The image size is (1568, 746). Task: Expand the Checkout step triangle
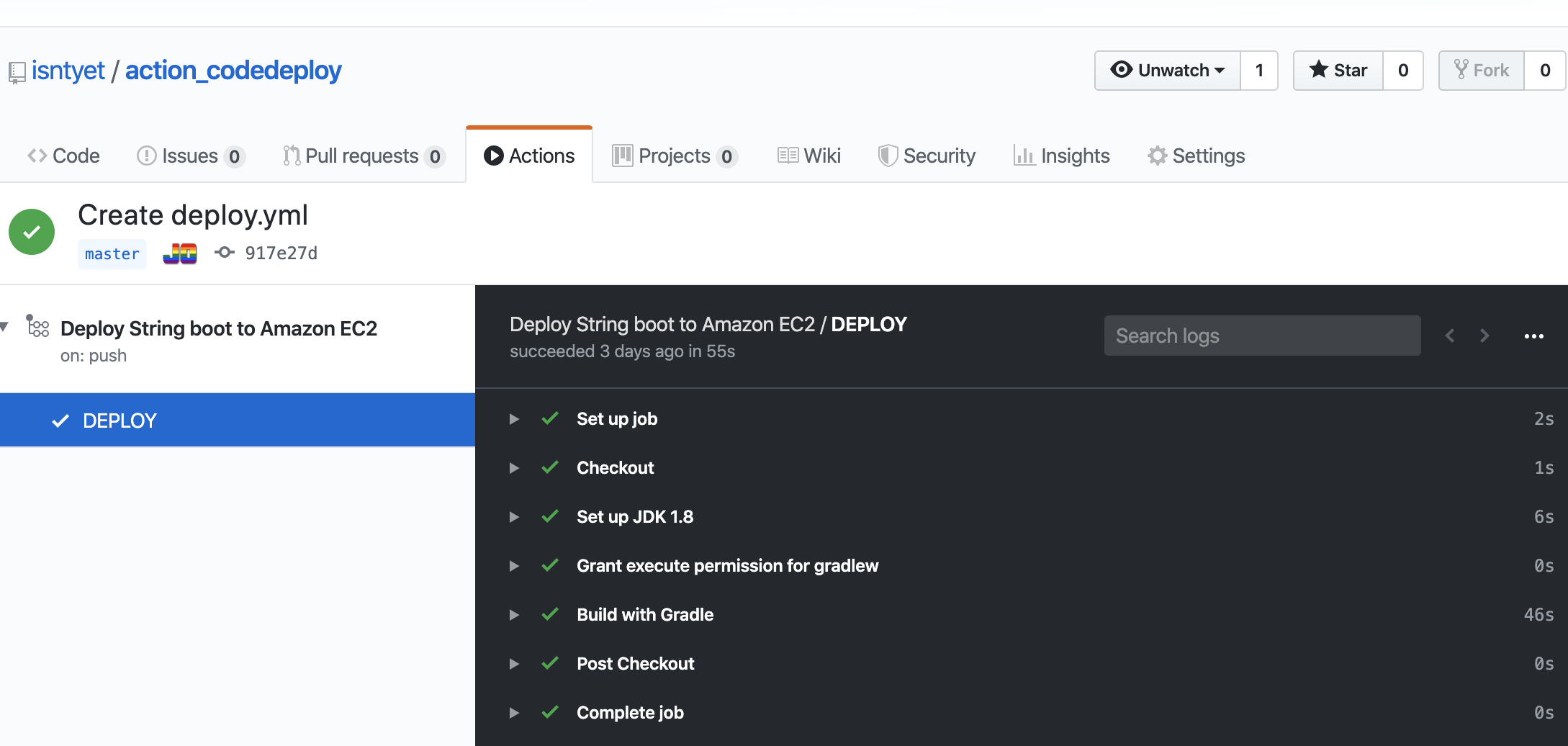point(514,468)
